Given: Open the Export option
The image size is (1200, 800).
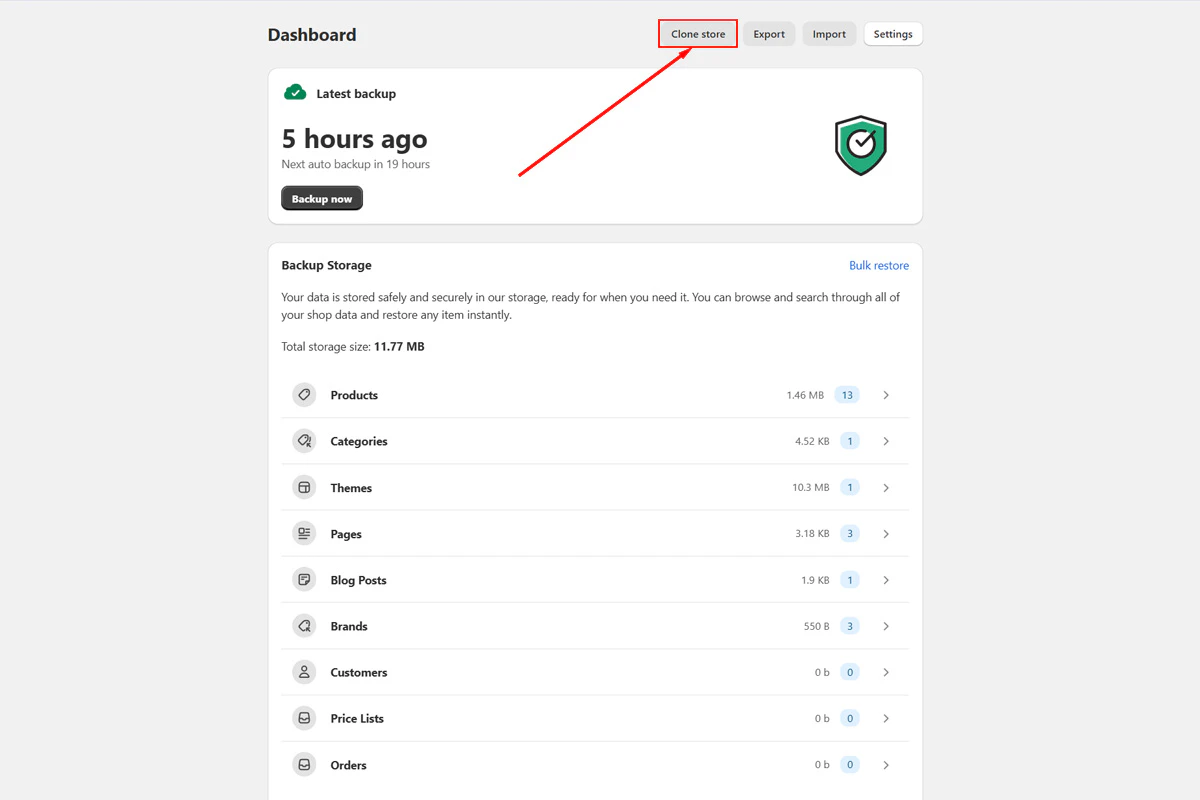Looking at the screenshot, I should coord(768,33).
